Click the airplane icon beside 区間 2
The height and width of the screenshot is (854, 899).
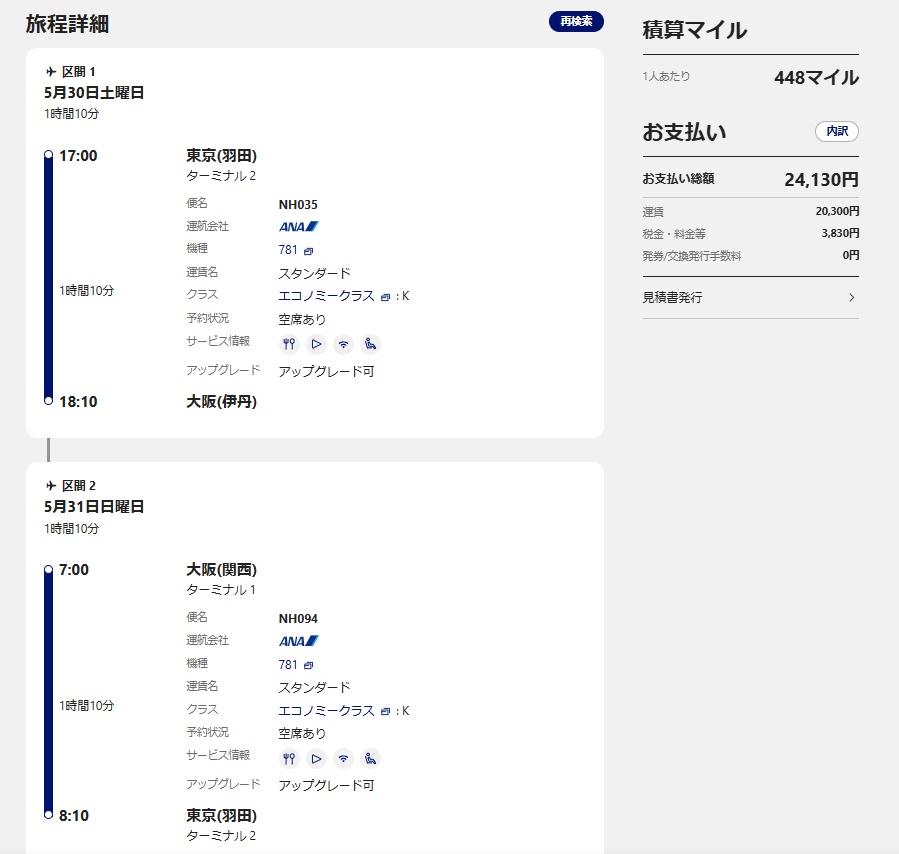click(x=51, y=486)
